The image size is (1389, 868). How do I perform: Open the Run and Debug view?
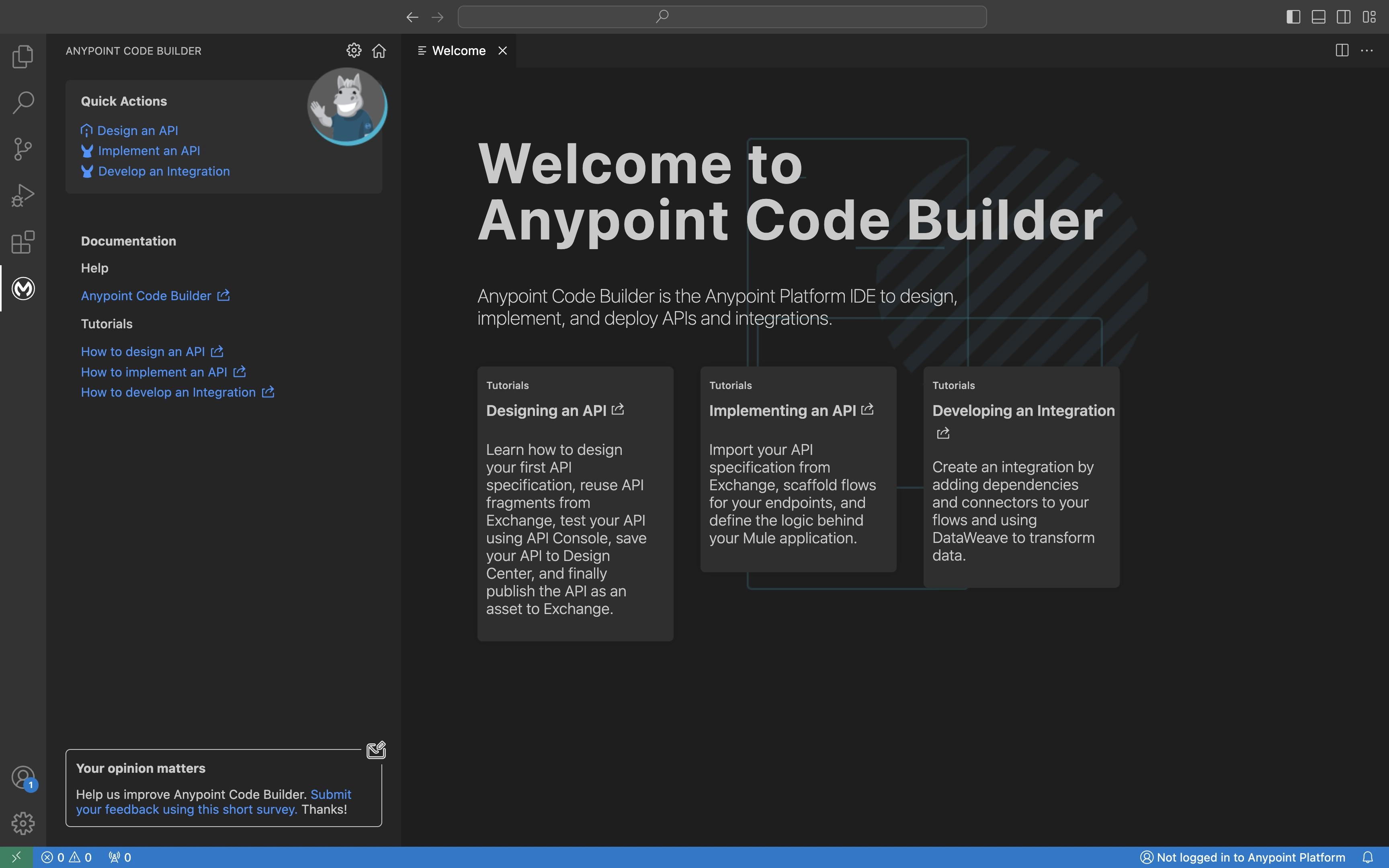point(23,196)
